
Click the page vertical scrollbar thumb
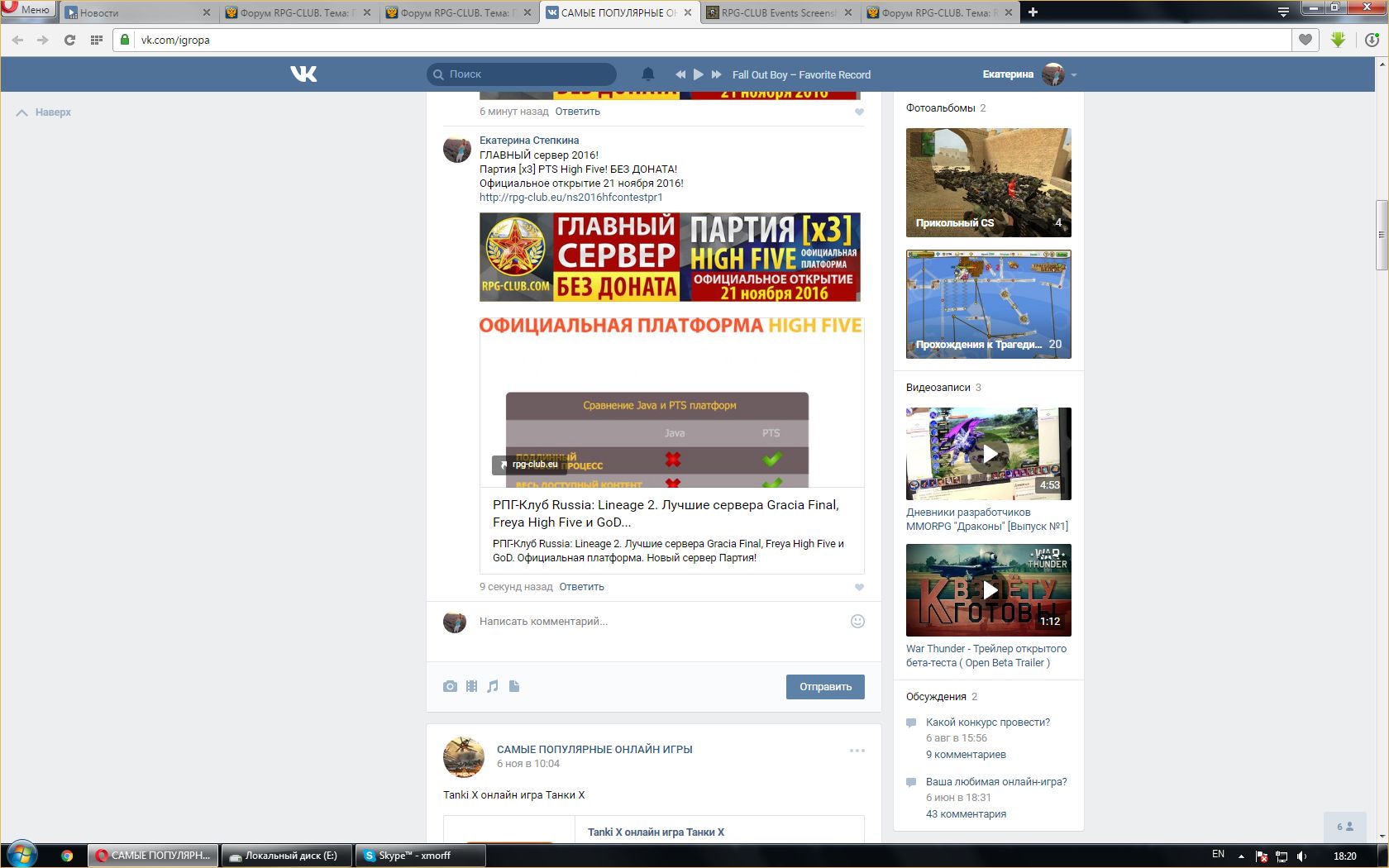pos(1381,236)
